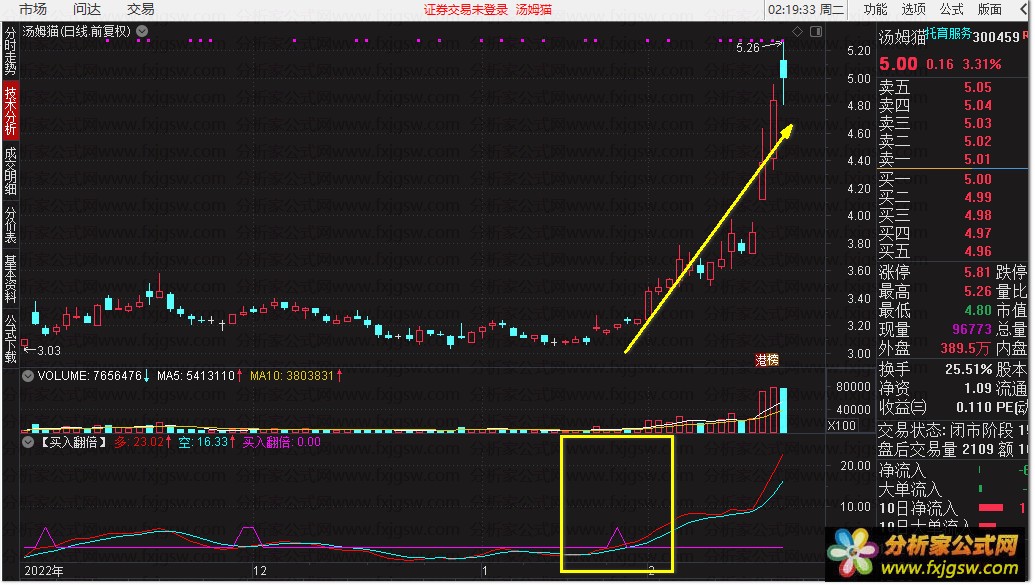
Task: Click the 2022年 label on time axis
Action: [x=44, y=570]
